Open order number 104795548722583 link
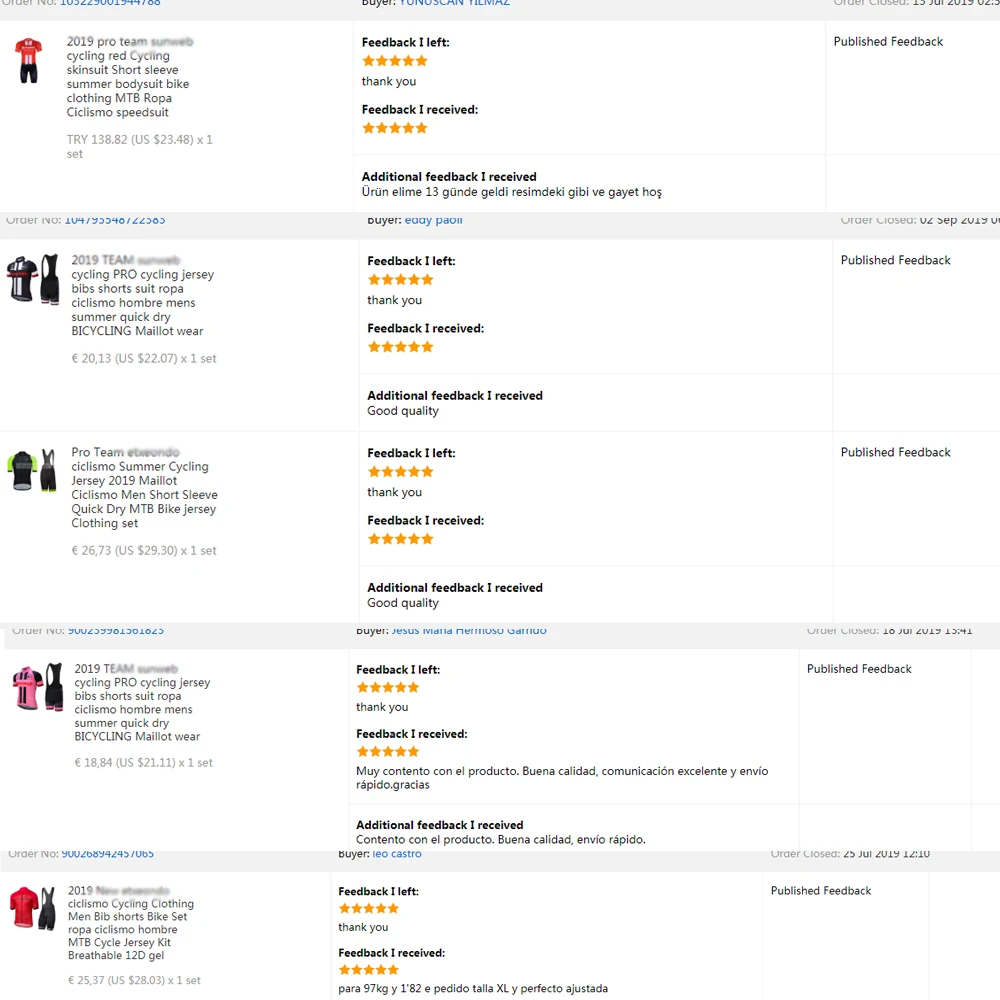The height and width of the screenshot is (1000, 1000). (x=115, y=220)
